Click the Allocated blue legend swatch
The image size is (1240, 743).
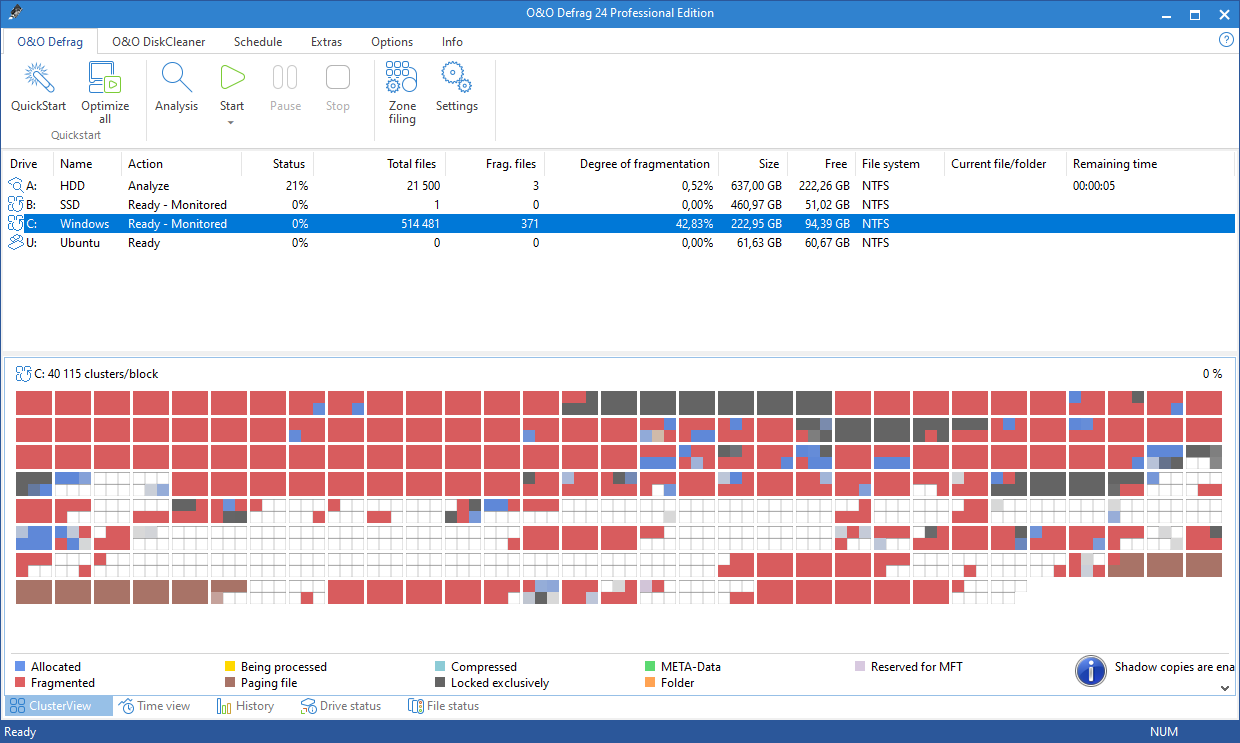tap(20, 666)
